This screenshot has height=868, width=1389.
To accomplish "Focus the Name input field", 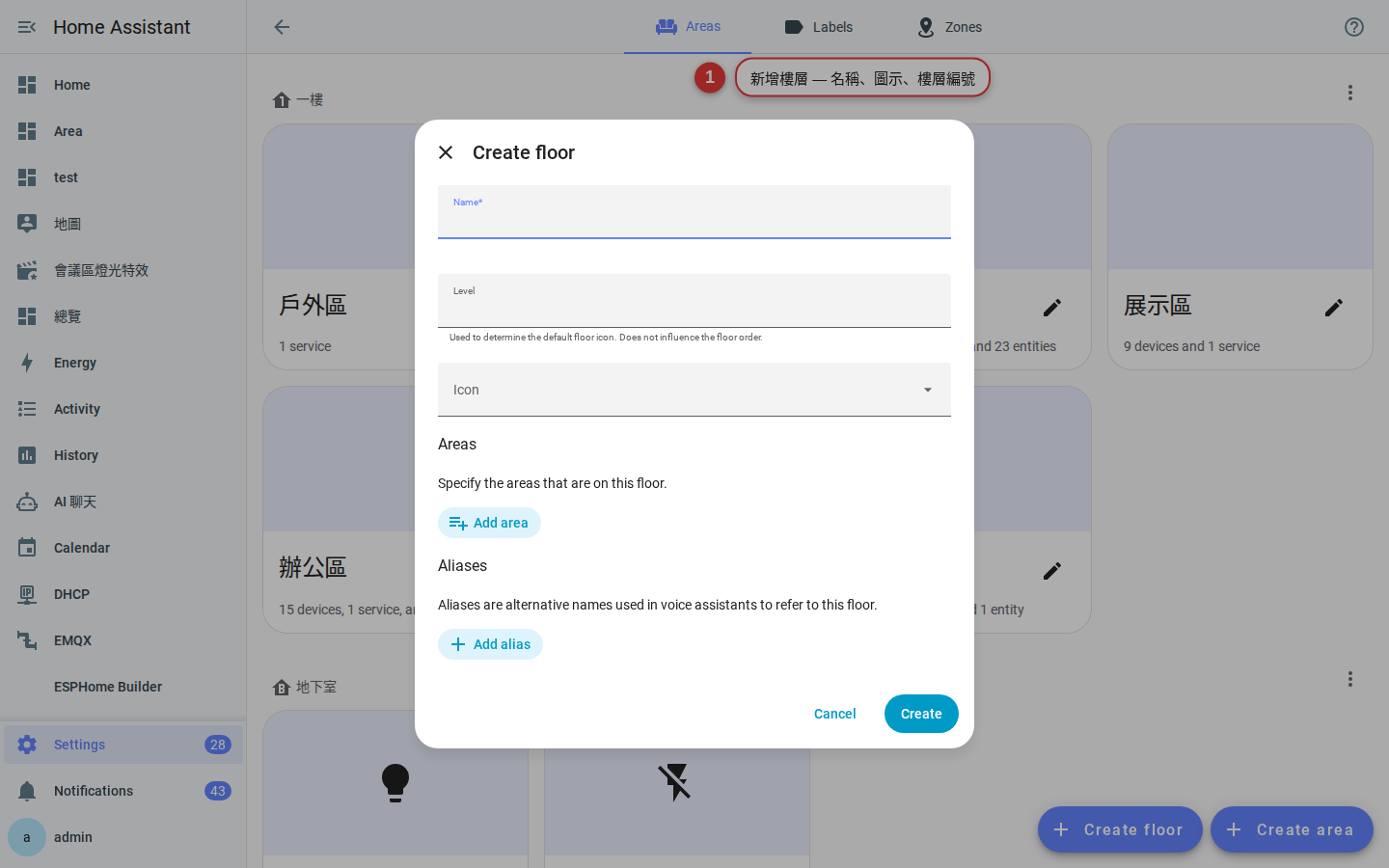I will pyautogui.click(x=694, y=212).
